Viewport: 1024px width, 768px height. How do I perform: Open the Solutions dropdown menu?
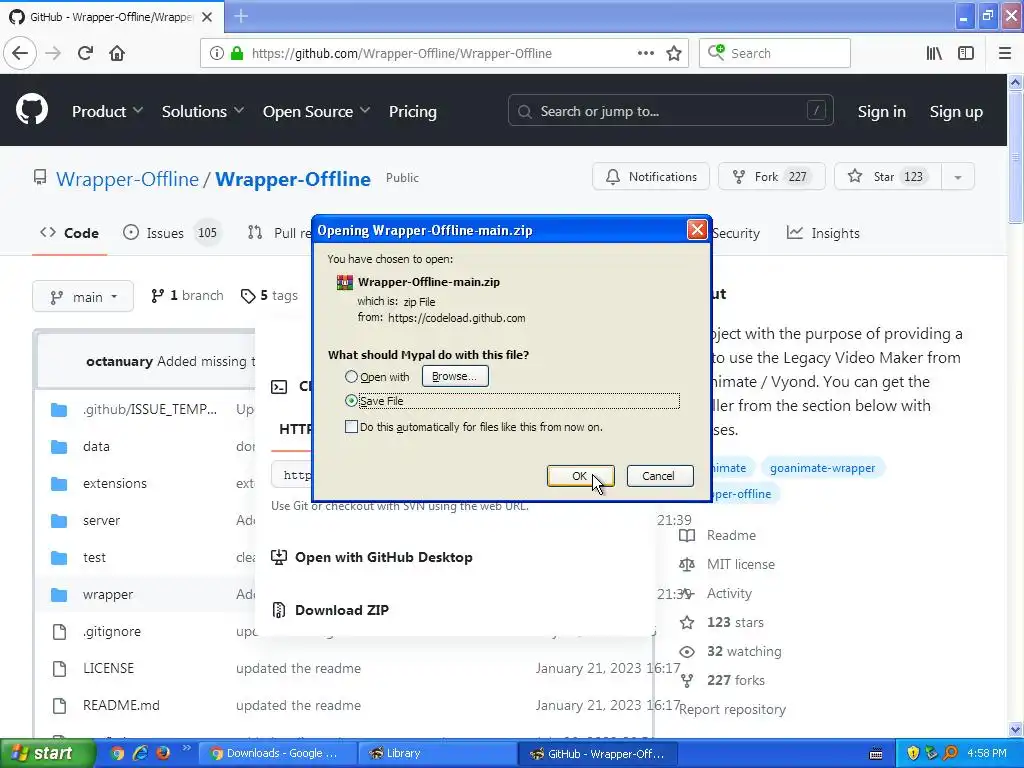[x=202, y=111]
